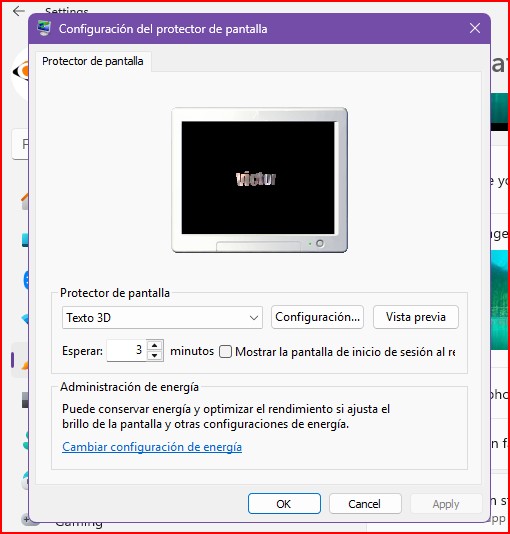Click the screen saver dialog title icon
Screen dimensions: 510x534
pyautogui.click(x=44, y=29)
